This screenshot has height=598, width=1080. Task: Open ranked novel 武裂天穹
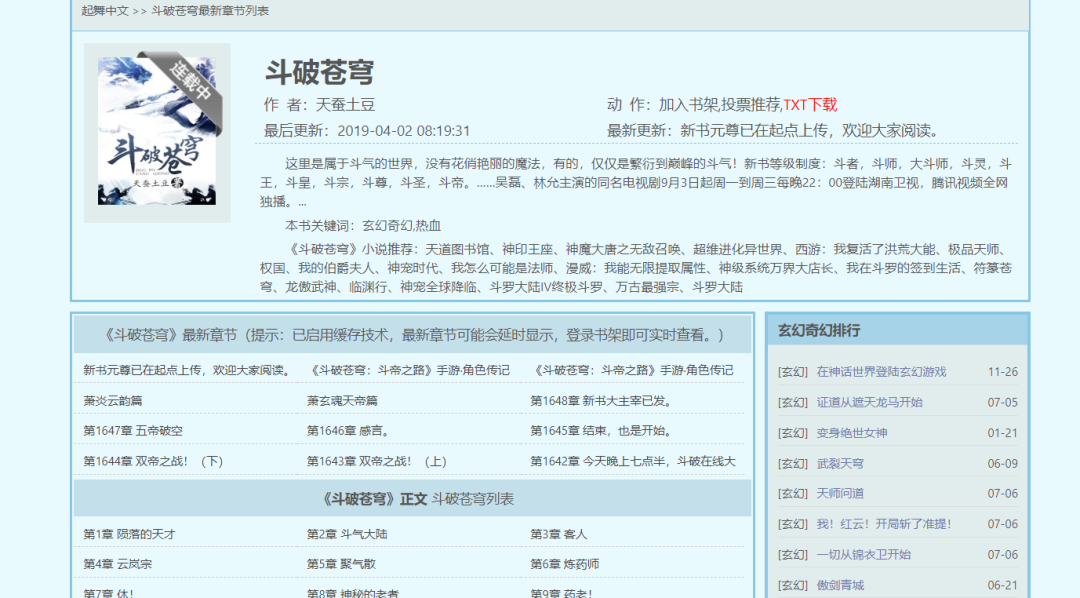click(840, 463)
